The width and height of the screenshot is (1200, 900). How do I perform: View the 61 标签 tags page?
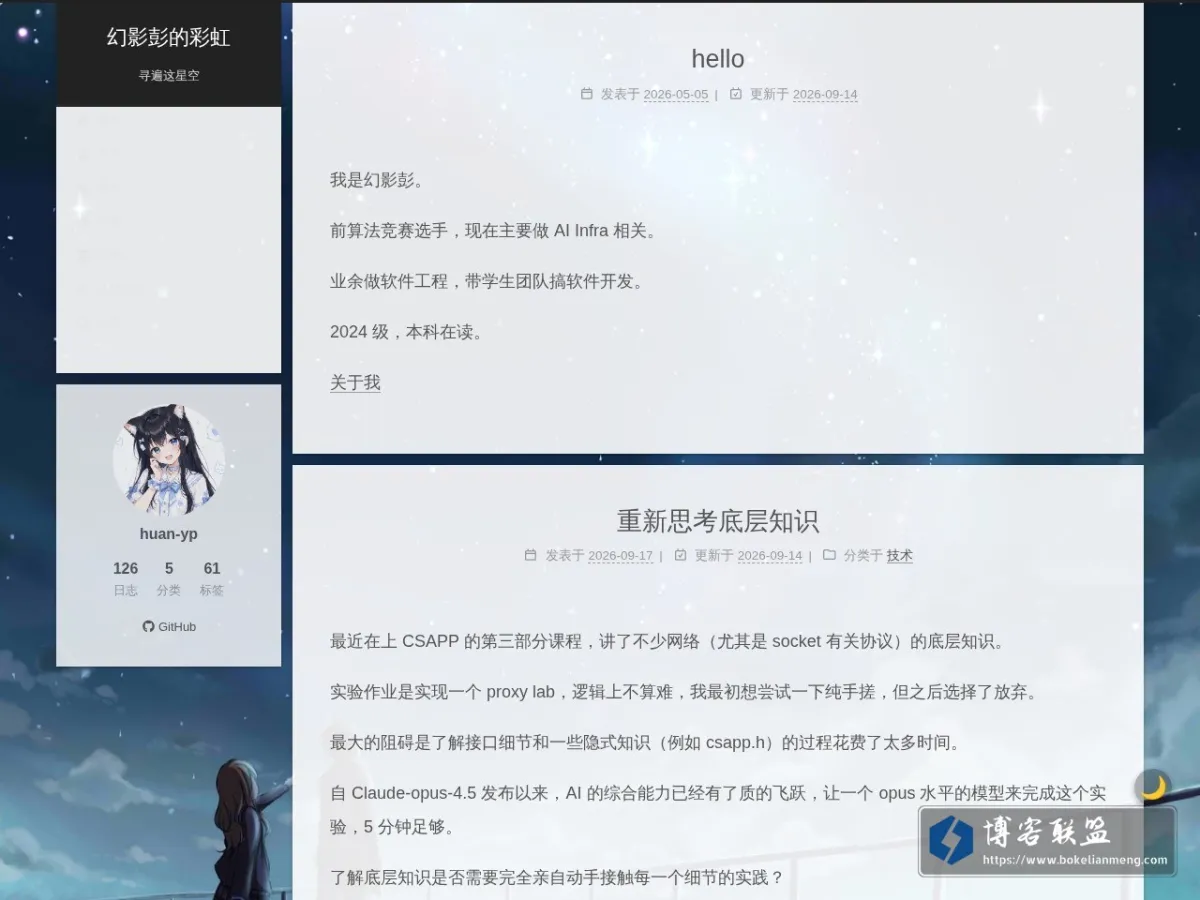212,578
